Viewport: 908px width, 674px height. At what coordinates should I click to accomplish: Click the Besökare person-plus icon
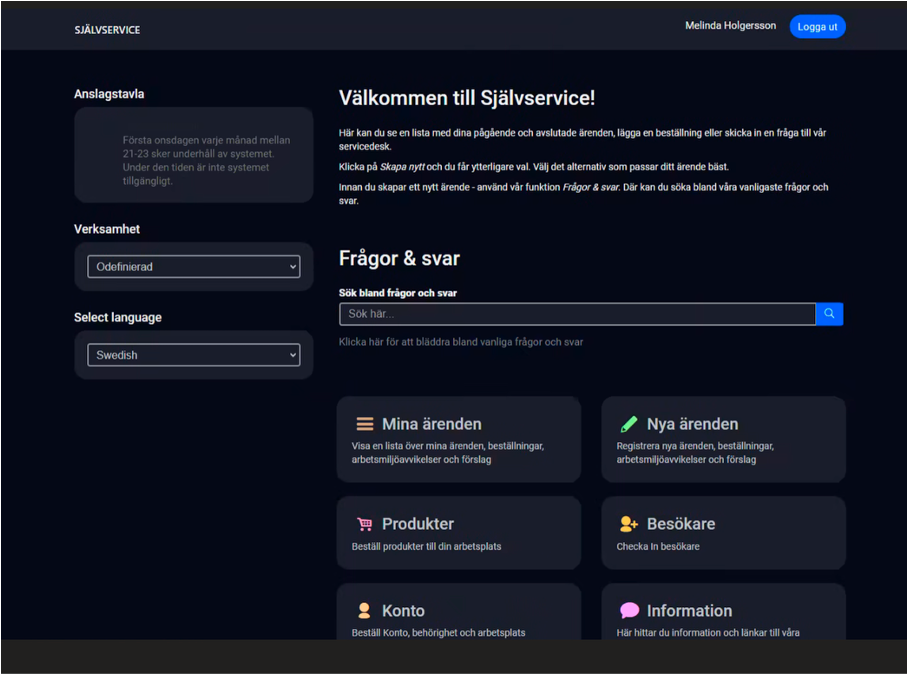click(628, 524)
